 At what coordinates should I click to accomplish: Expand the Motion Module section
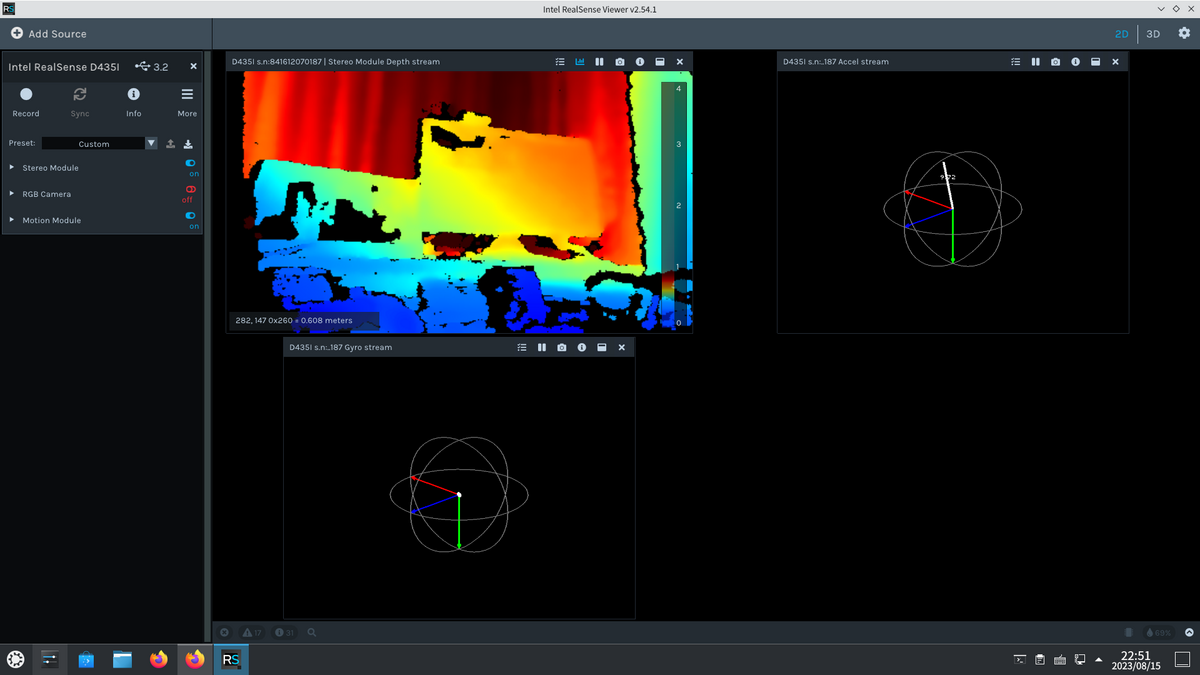click(12, 220)
